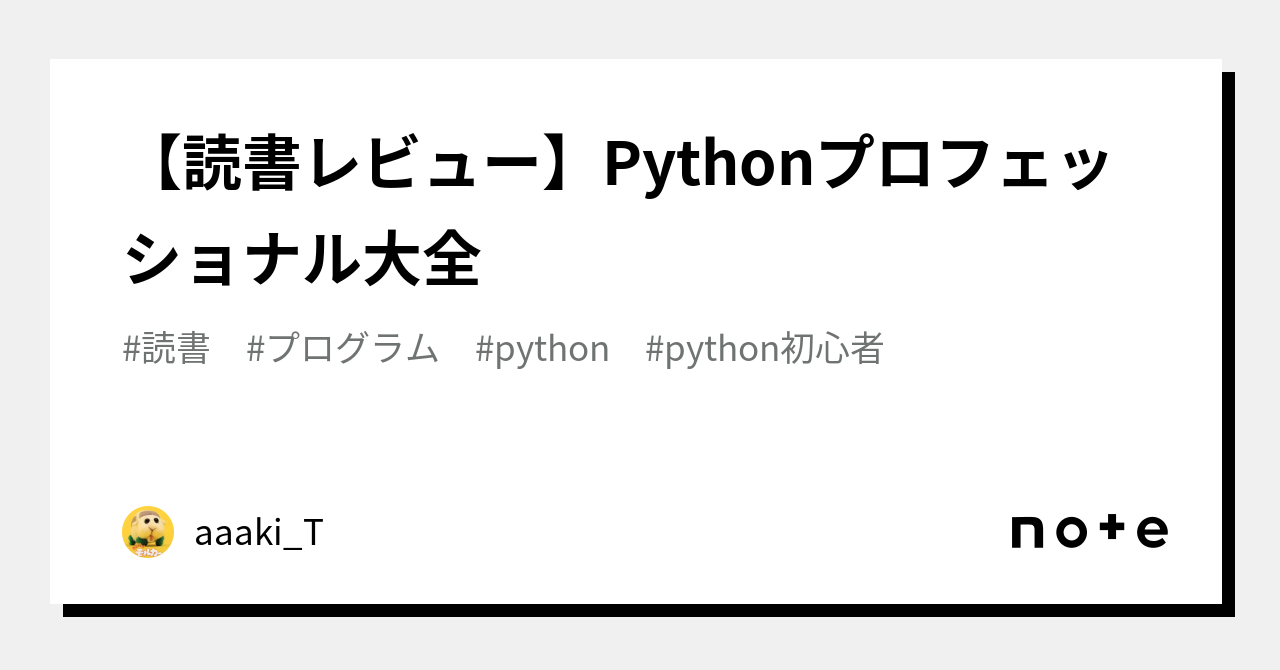Click the word Python in the title

click(709, 166)
